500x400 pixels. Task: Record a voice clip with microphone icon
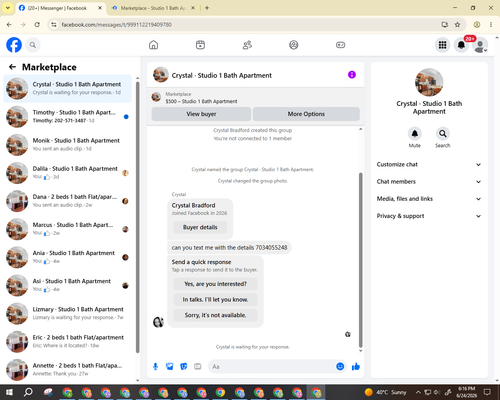point(155,367)
